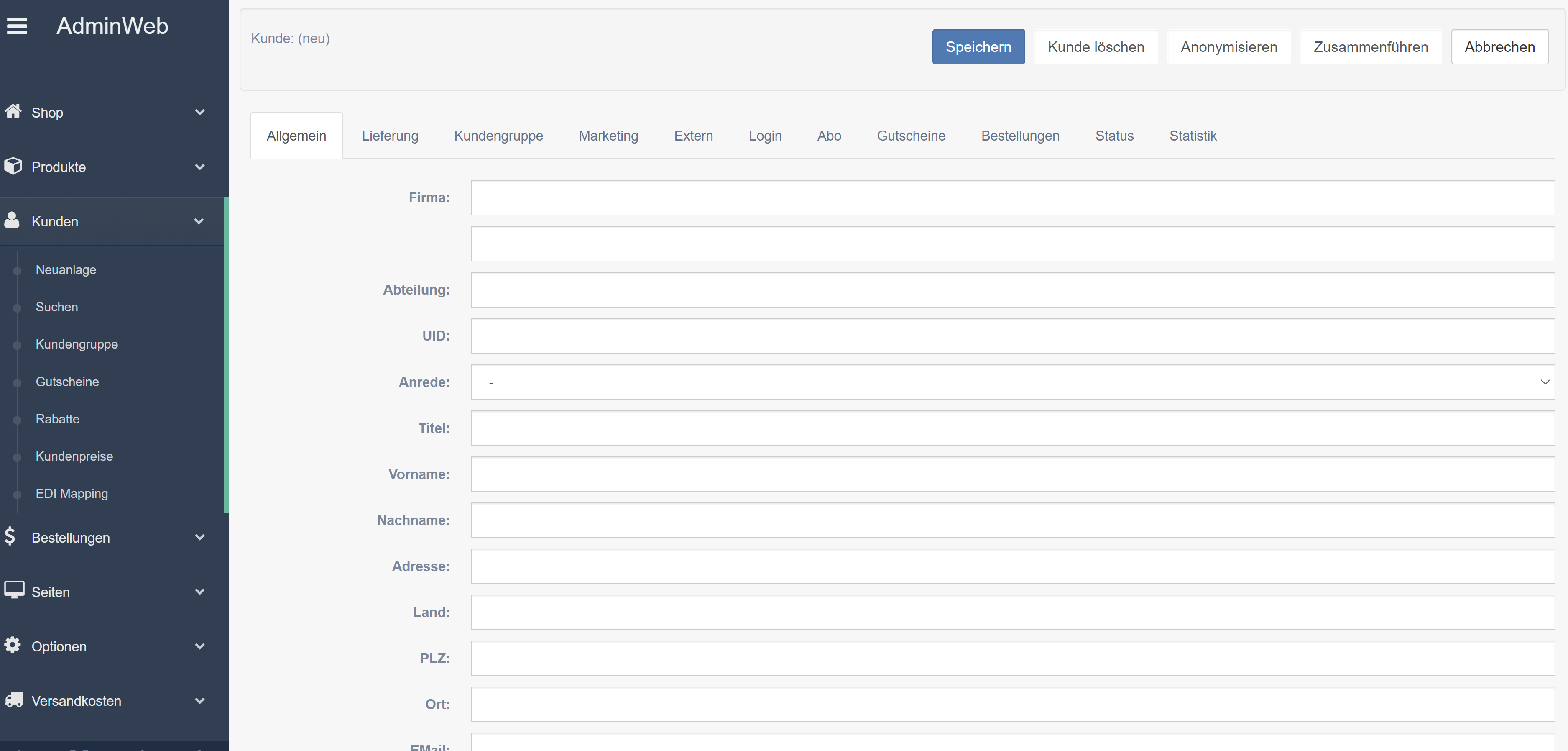Focus the Firma input field

click(1013, 198)
